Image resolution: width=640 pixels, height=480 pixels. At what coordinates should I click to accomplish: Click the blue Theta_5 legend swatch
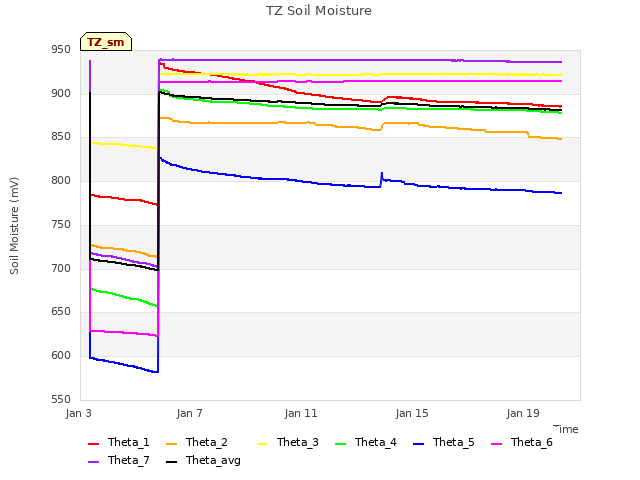[x=418, y=444]
